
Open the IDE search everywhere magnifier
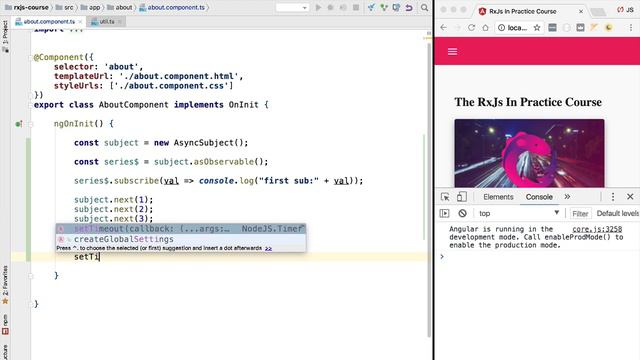point(424,7)
